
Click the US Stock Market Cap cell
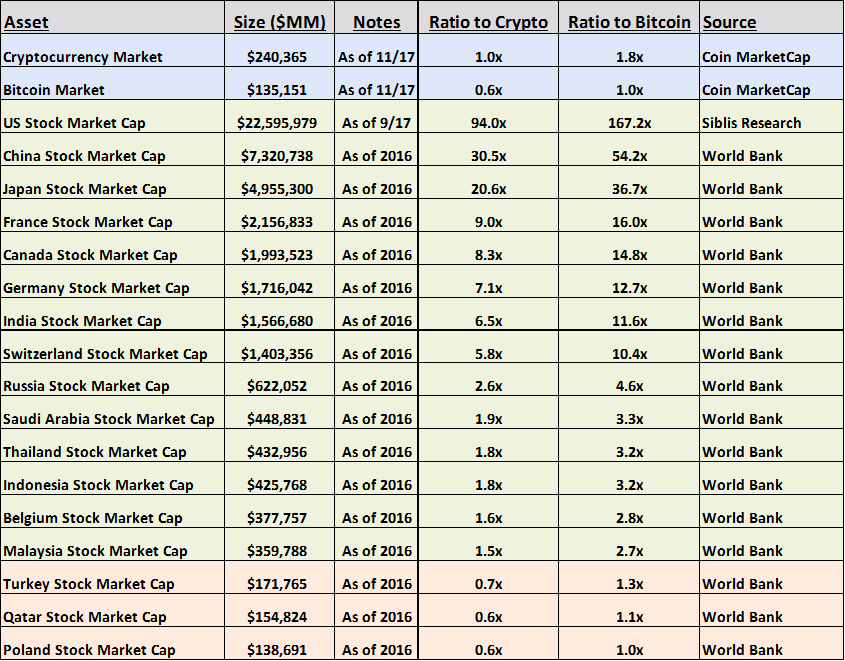(74, 123)
